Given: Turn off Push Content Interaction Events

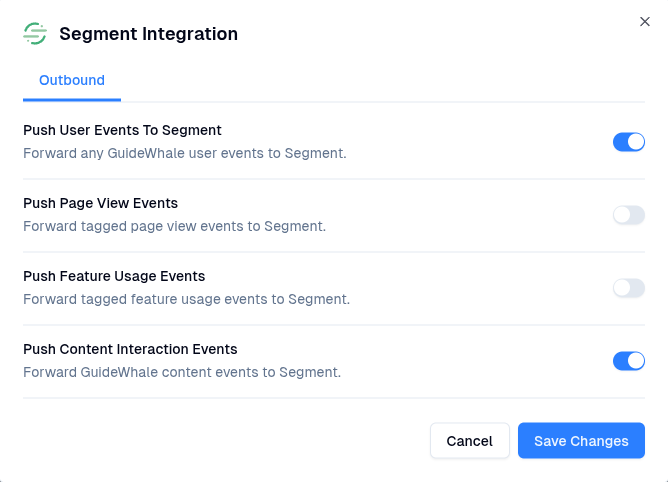Looking at the screenshot, I should coord(629,361).
